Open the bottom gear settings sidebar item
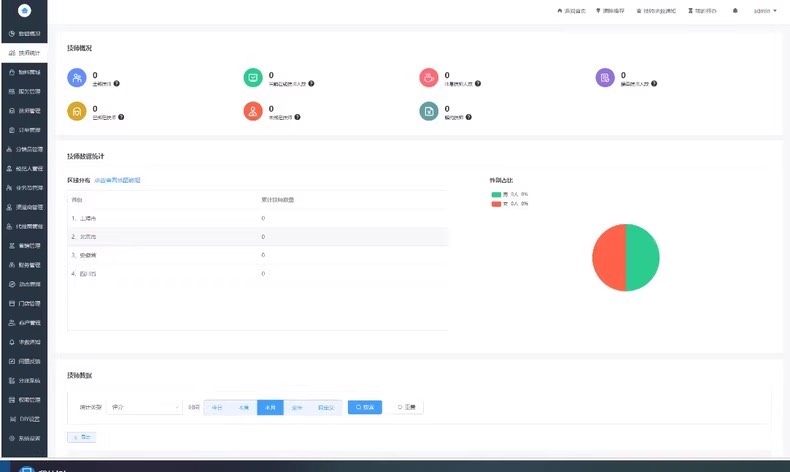This screenshot has height=472, width=790. tap(24, 438)
